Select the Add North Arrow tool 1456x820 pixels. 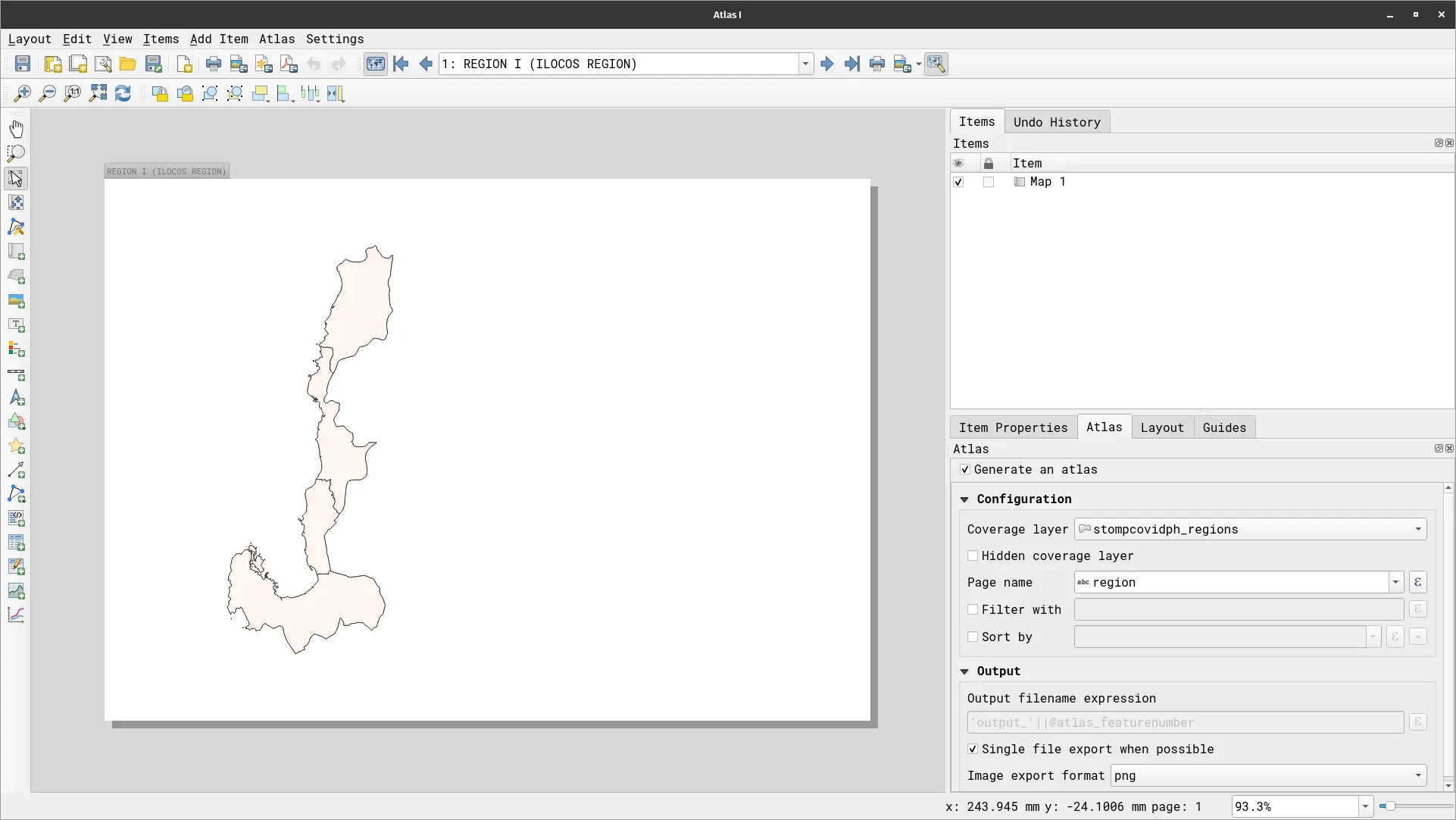pyautogui.click(x=17, y=398)
